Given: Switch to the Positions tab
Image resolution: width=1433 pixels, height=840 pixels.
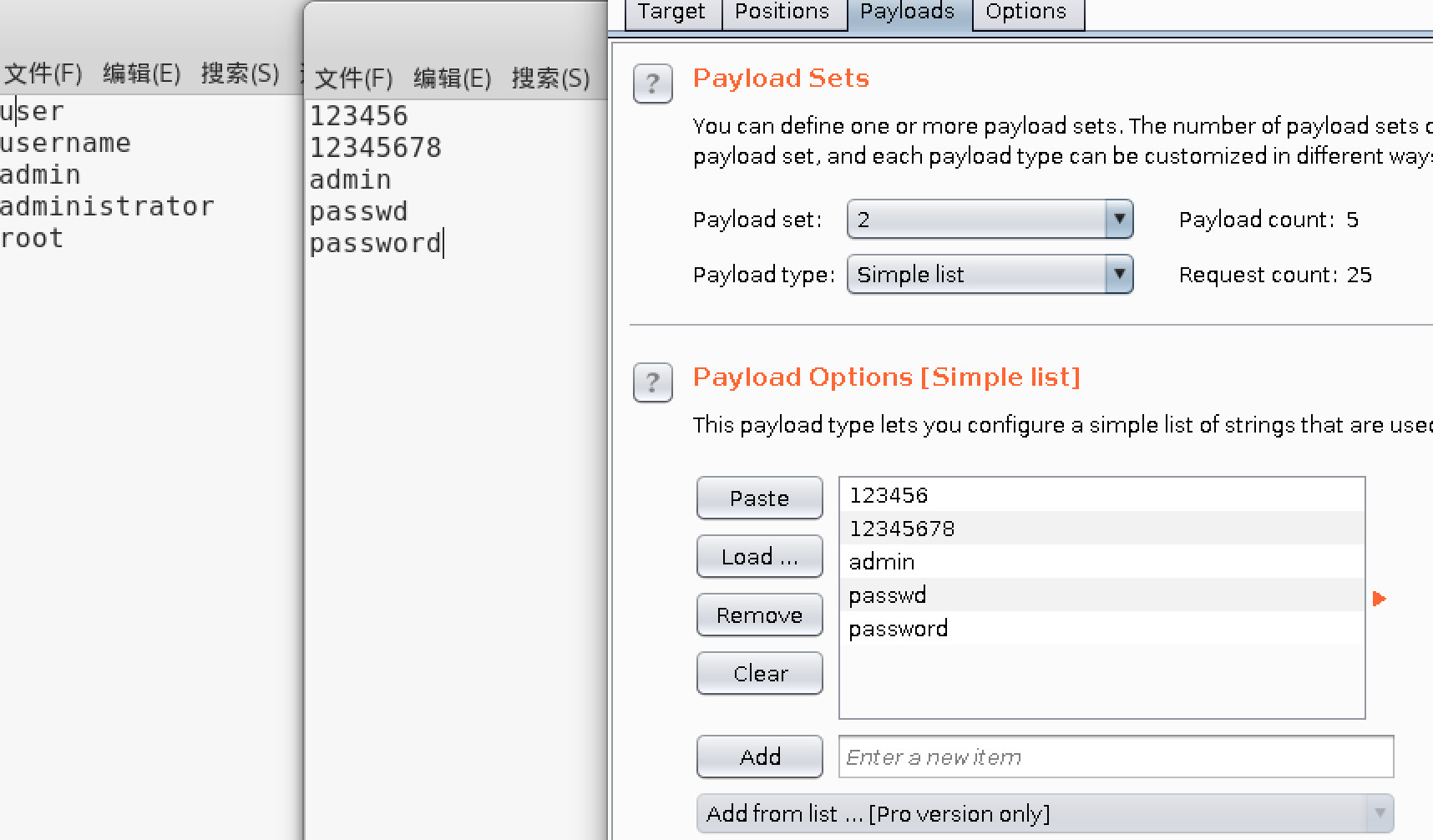Looking at the screenshot, I should tap(782, 11).
